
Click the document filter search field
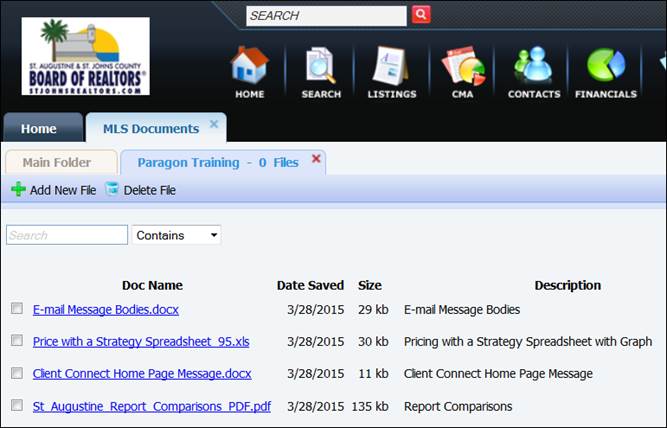pos(67,235)
